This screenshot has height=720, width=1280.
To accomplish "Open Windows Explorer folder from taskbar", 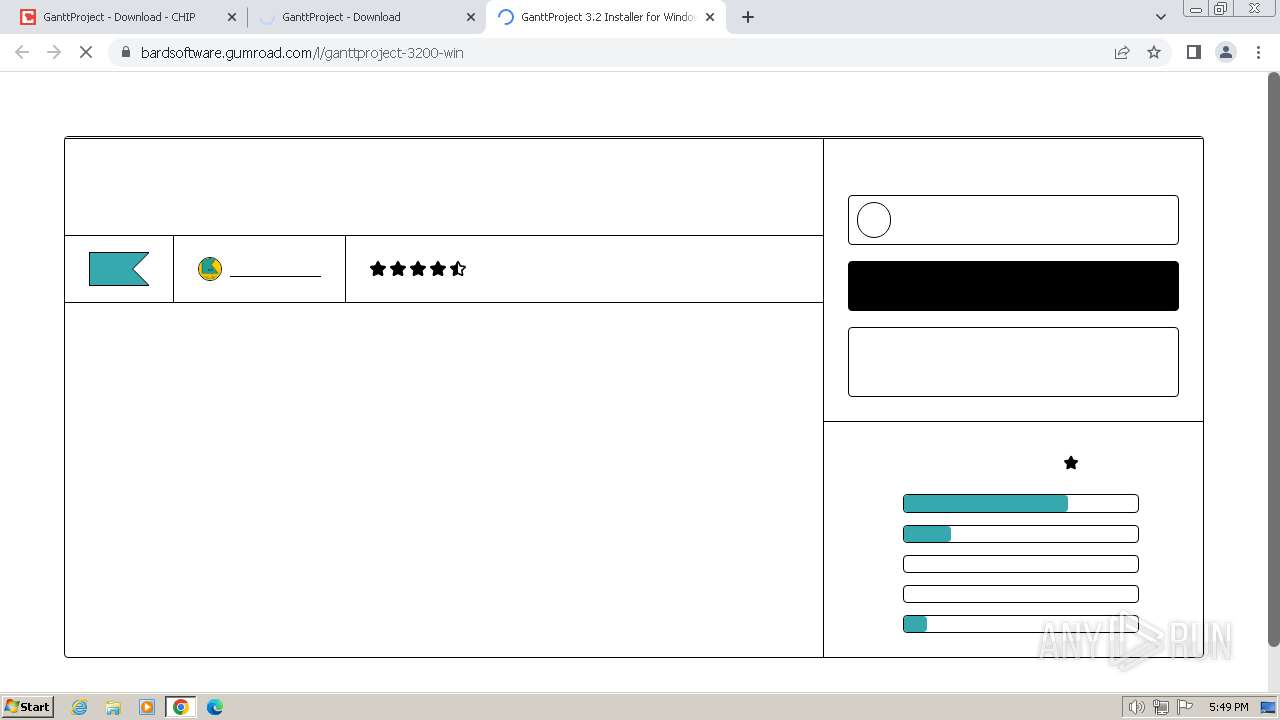I will point(113,707).
